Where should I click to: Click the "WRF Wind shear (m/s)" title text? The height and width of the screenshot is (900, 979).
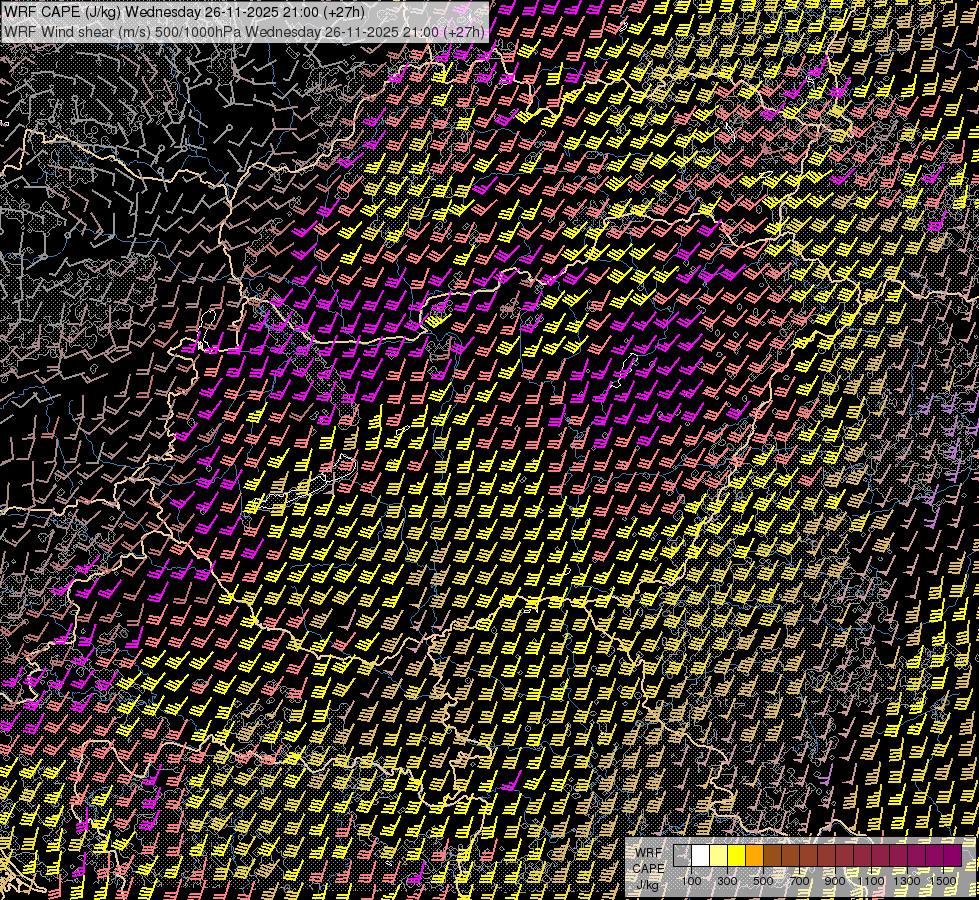point(76,31)
